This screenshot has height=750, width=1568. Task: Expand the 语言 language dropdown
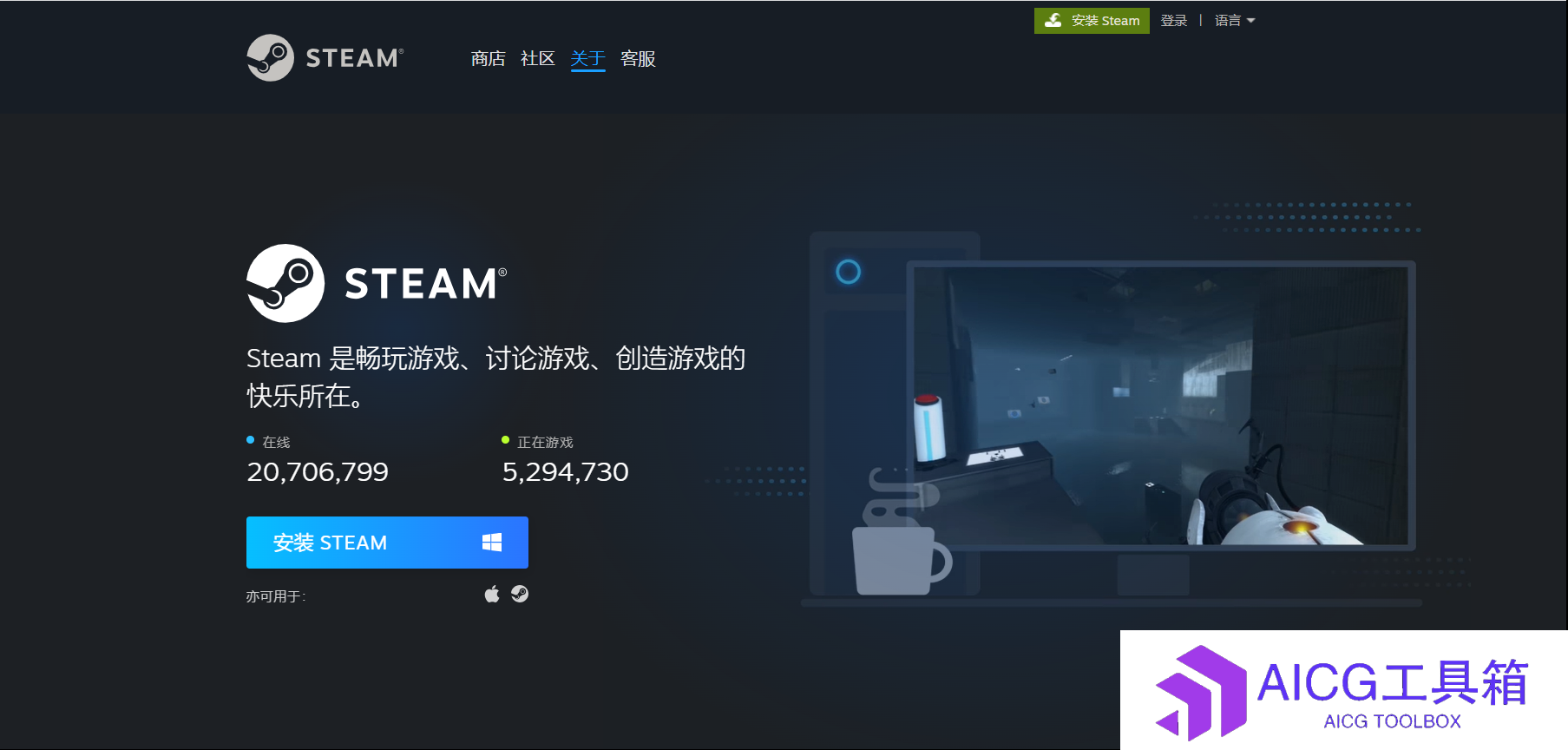pyautogui.click(x=1234, y=21)
